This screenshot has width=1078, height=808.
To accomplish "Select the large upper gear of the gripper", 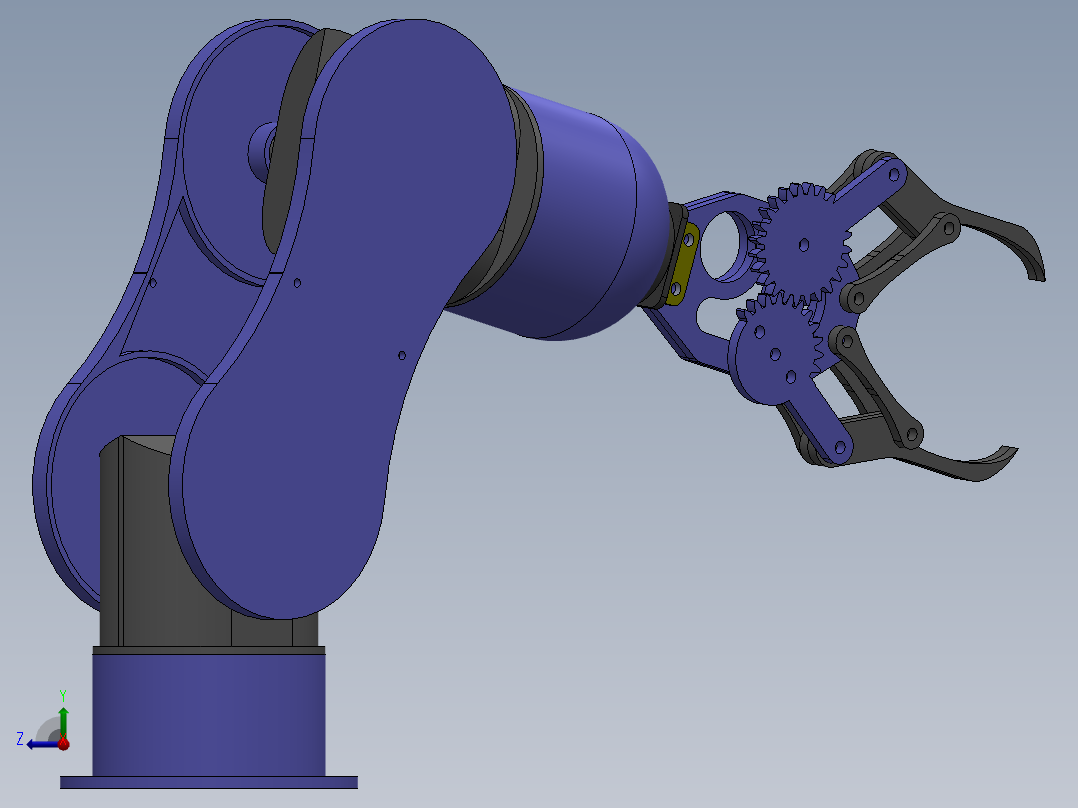I will [802, 243].
